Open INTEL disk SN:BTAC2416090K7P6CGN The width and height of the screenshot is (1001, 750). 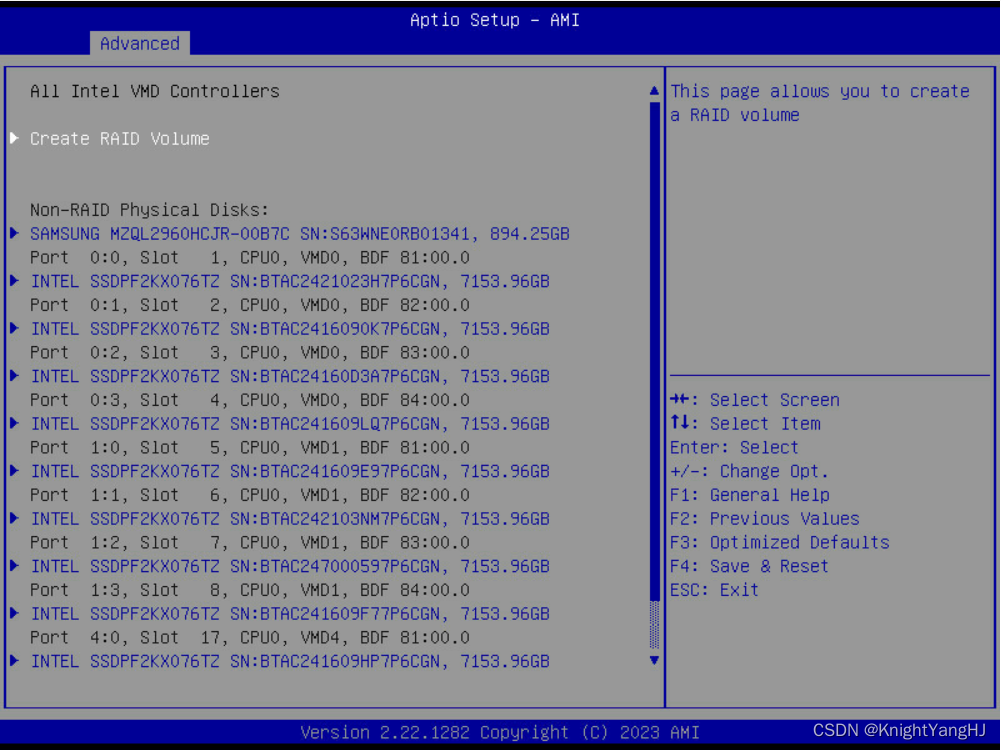click(x=290, y=329)
